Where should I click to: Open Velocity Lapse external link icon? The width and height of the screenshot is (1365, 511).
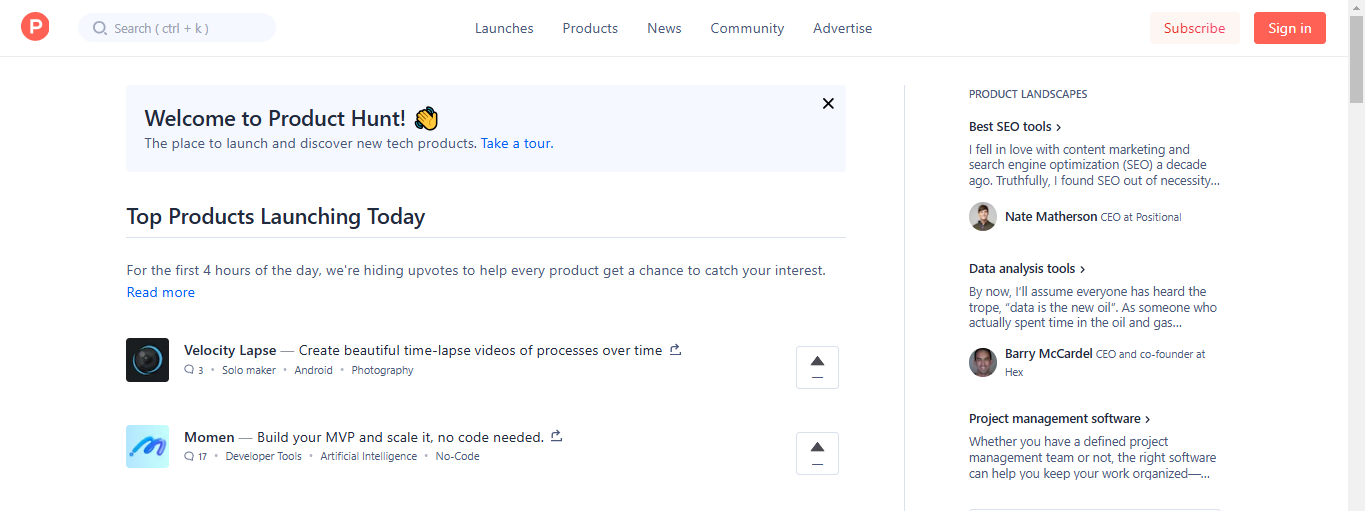[675, 350]
